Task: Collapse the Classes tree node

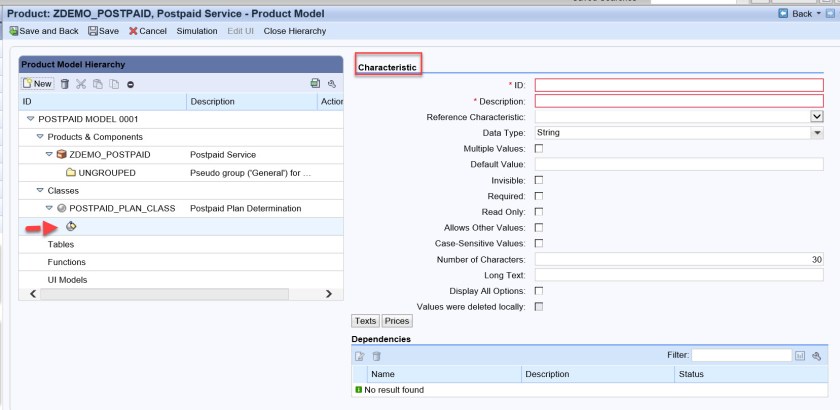Action: click(39, 189)
